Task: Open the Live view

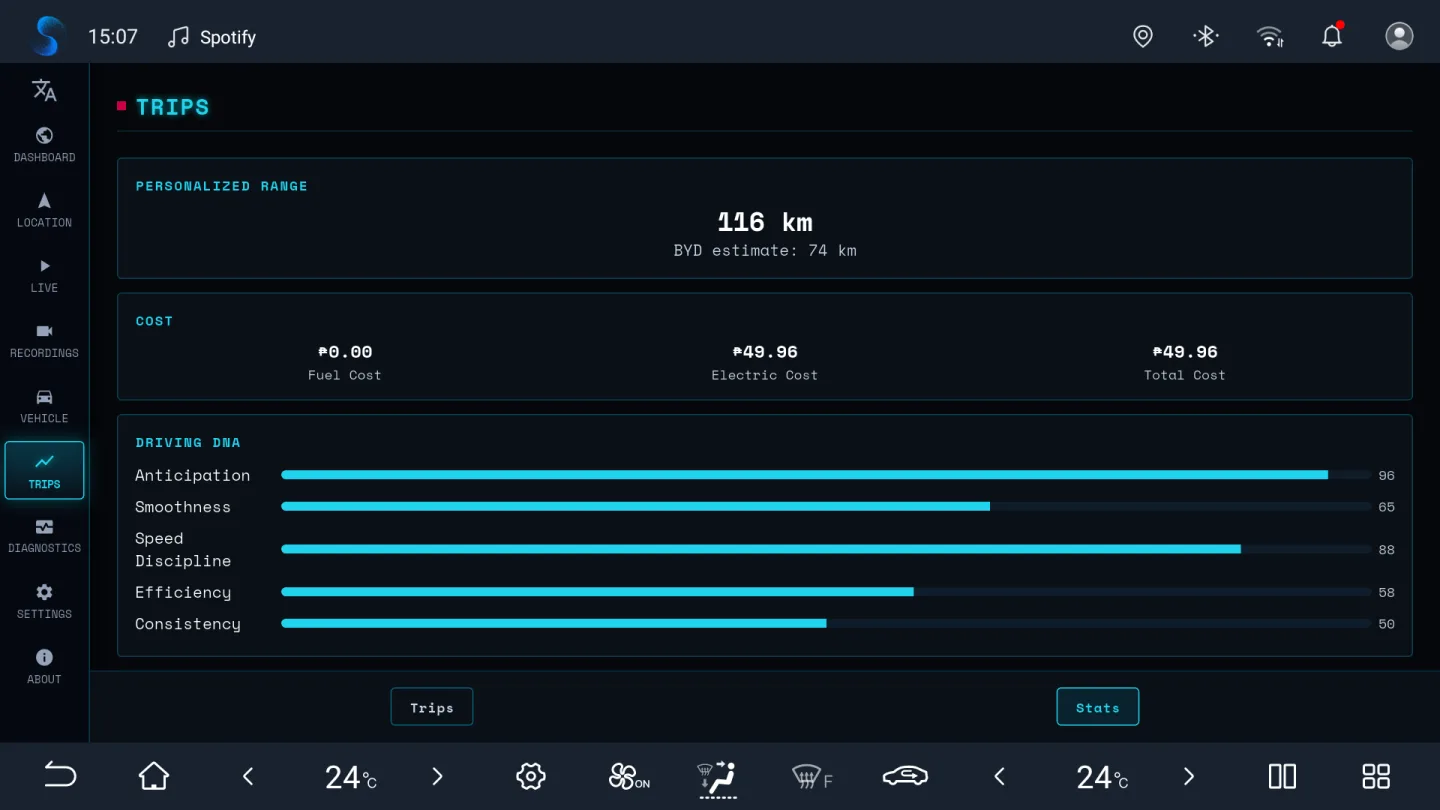Action: [44, 275]
